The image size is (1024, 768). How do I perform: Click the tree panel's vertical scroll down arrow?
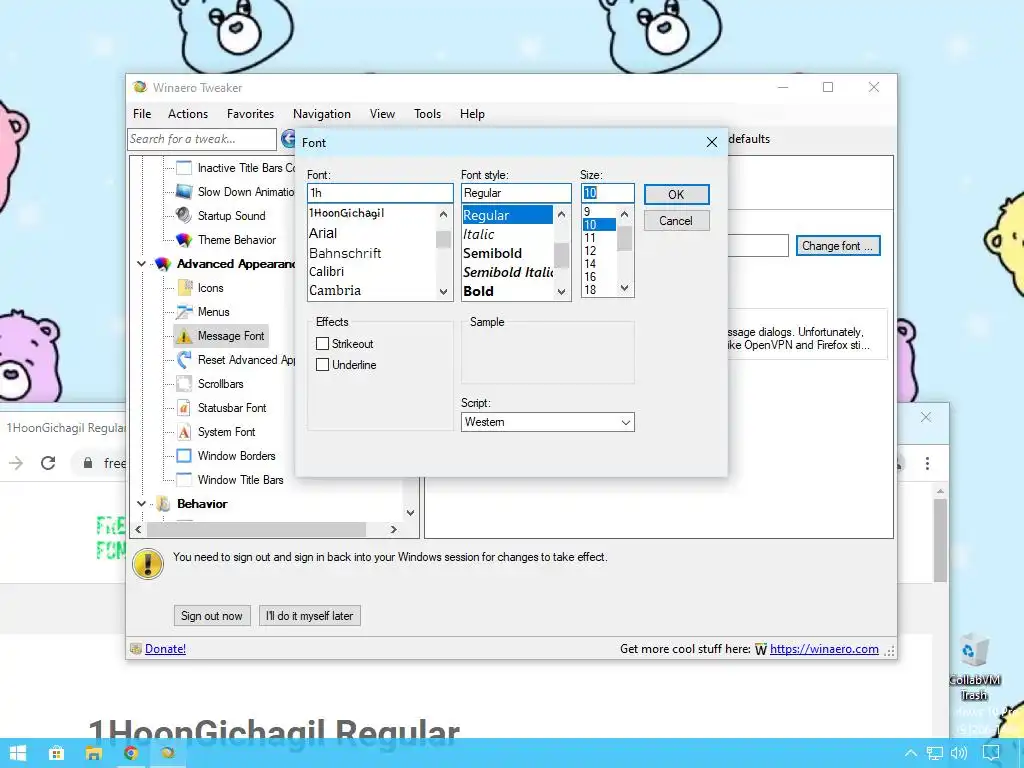pos(410,513)
